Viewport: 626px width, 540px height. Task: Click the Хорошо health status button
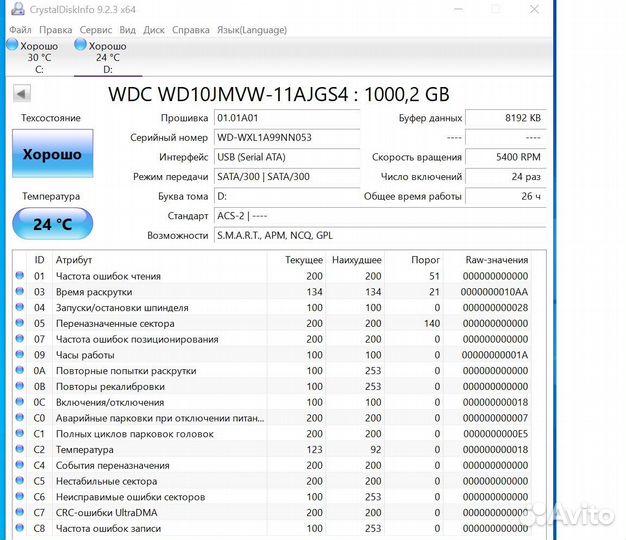tap(52, 154)
